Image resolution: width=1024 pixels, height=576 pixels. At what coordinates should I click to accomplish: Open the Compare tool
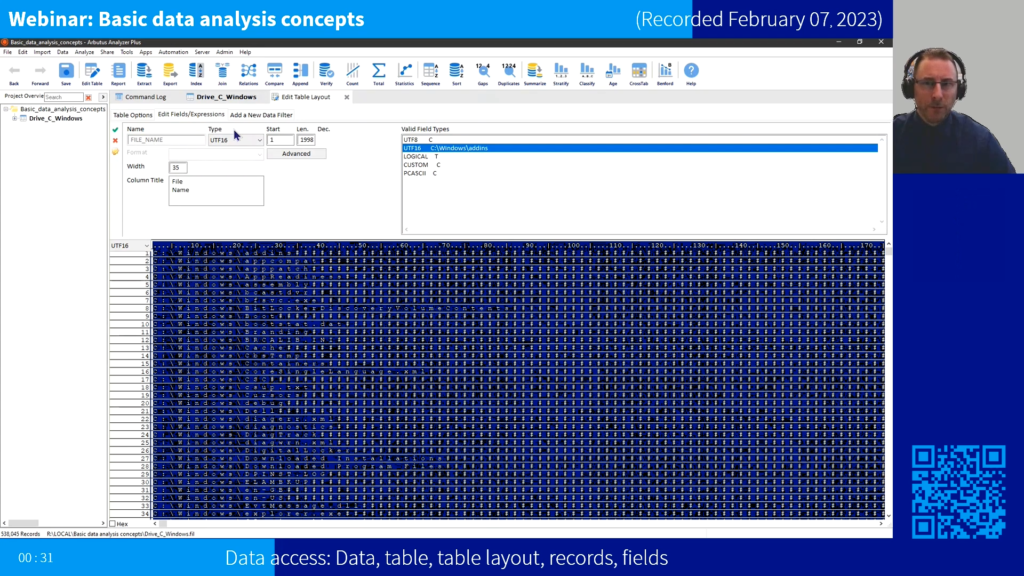[x=274, y=74]
